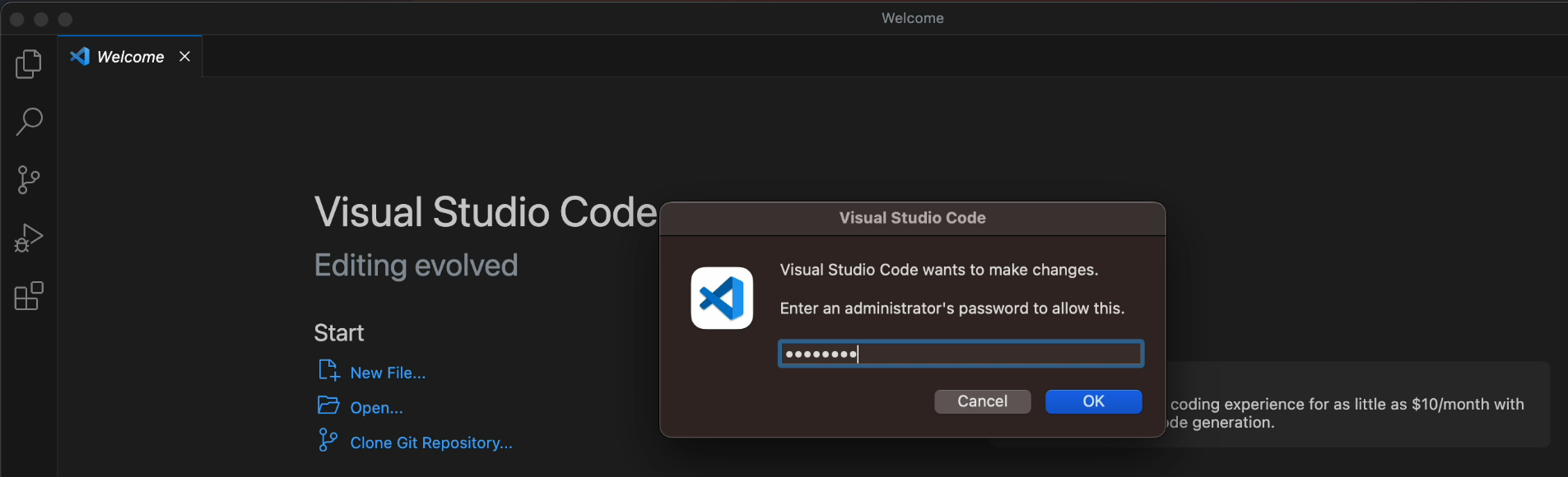The height and width of the screenshot is (477, 1568).
Task: Select the Search icon in the activity bar
Action: pyautogui.click(x=29, y=121)
